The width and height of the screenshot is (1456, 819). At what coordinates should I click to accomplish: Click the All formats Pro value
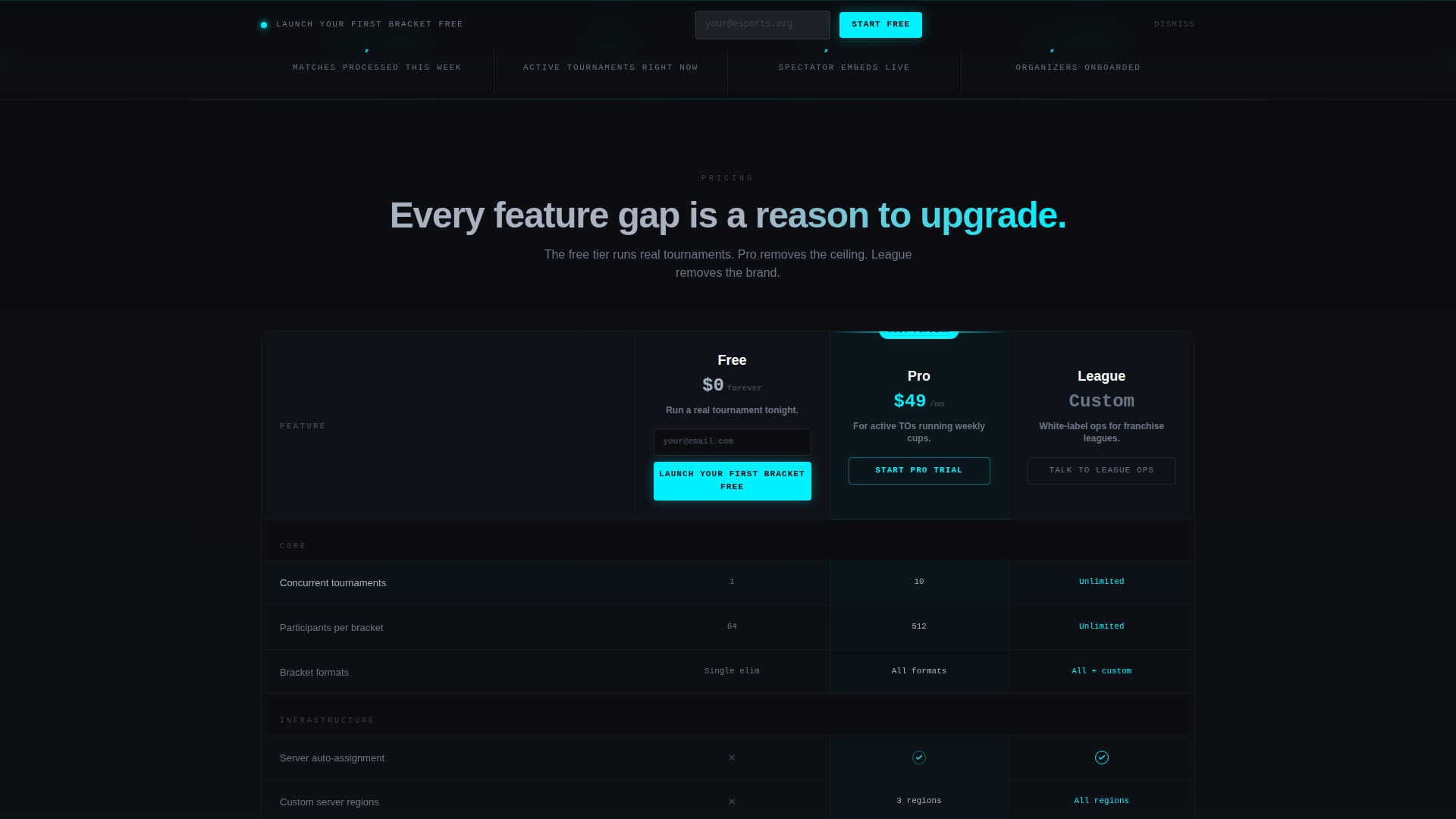918,671
